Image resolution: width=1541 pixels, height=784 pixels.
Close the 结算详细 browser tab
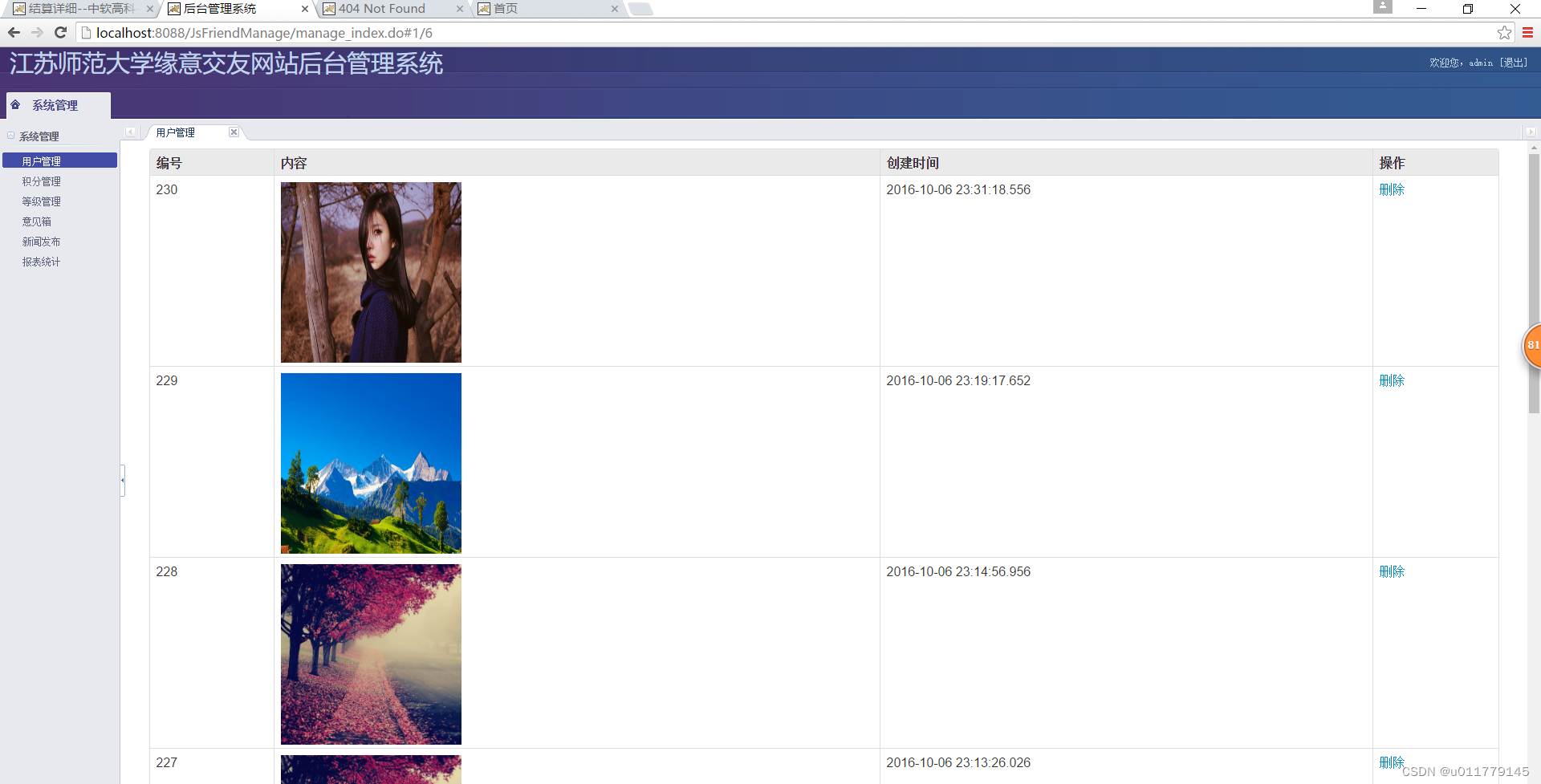(x=149, y=9)
